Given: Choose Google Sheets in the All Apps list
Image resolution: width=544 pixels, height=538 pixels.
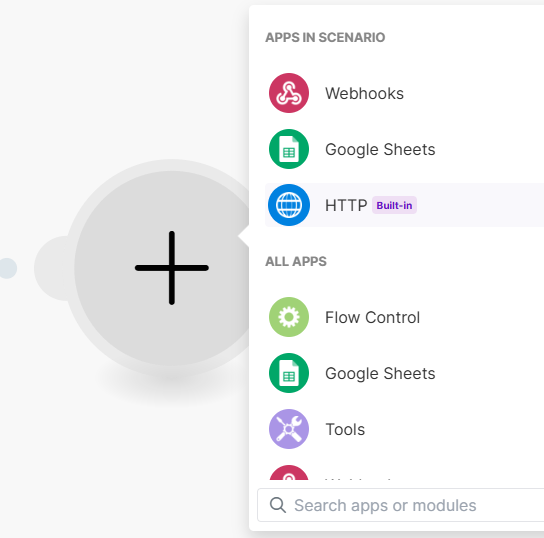Looking at the screenshot, I should 405,373.
